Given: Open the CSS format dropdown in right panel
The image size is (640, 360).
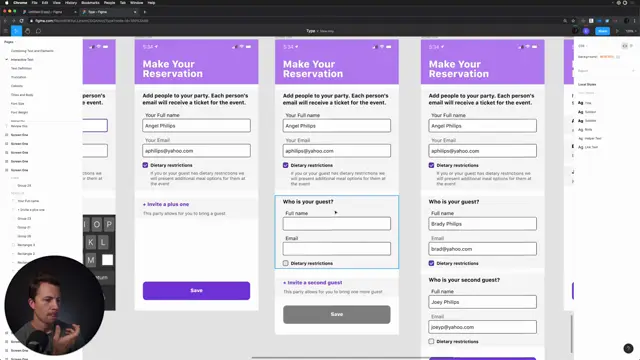Looking at the screenshot, I should (x=582, y=46).
